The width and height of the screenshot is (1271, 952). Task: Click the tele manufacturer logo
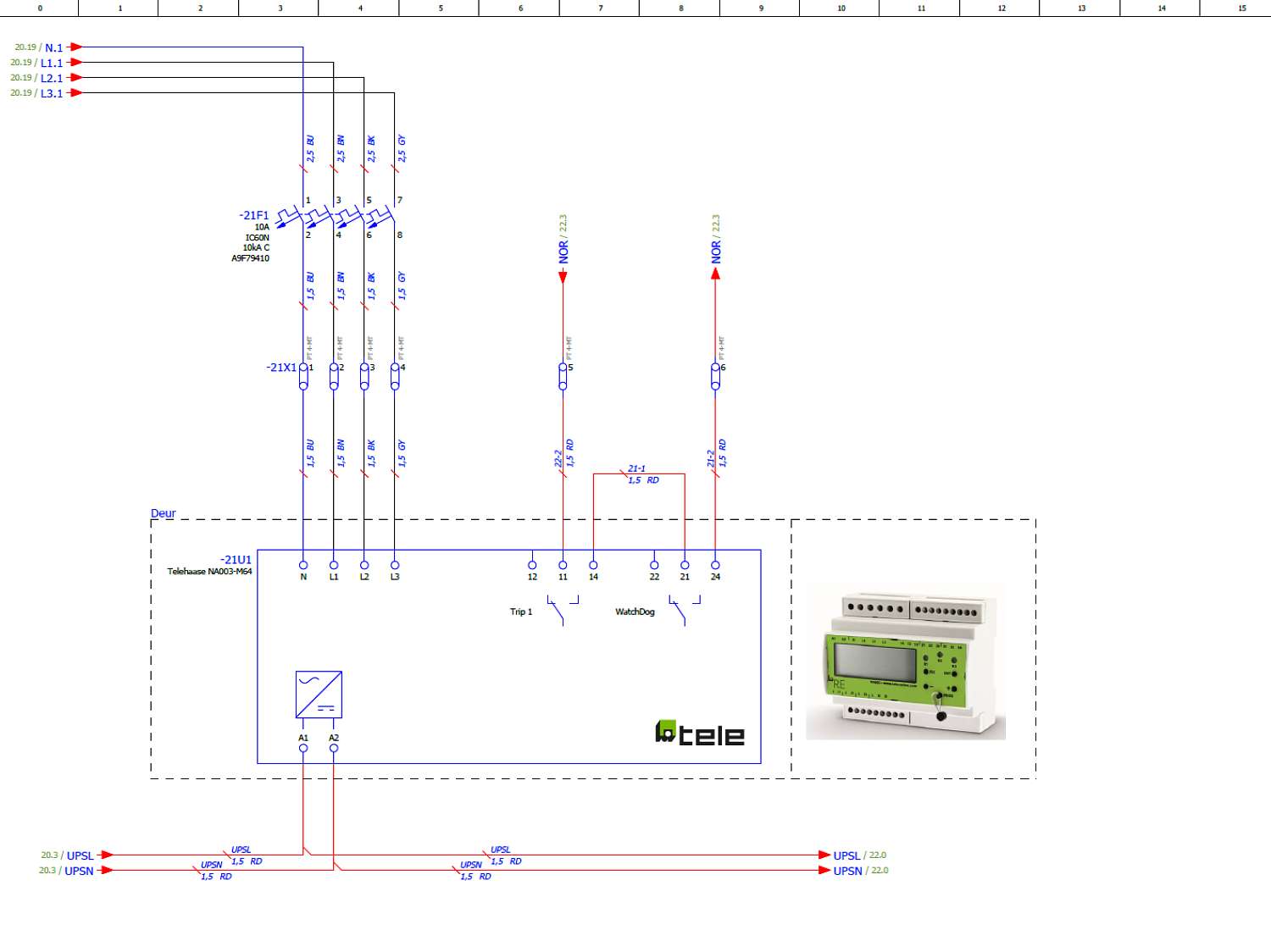click(x=700, y=733)
